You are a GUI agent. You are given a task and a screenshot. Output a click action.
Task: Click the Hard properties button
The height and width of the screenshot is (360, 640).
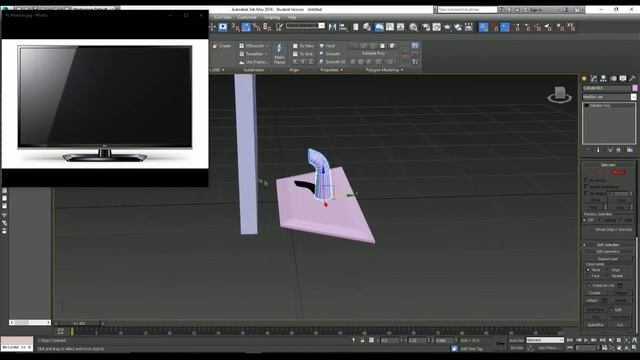tap(327, 46)
